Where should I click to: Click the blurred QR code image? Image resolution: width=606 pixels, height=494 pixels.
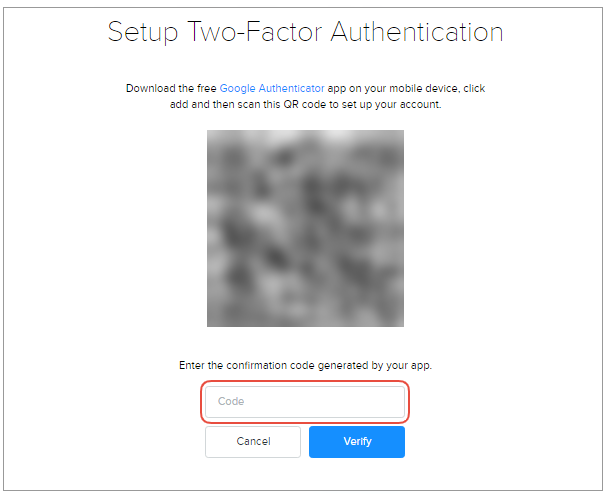pos(305,228)
